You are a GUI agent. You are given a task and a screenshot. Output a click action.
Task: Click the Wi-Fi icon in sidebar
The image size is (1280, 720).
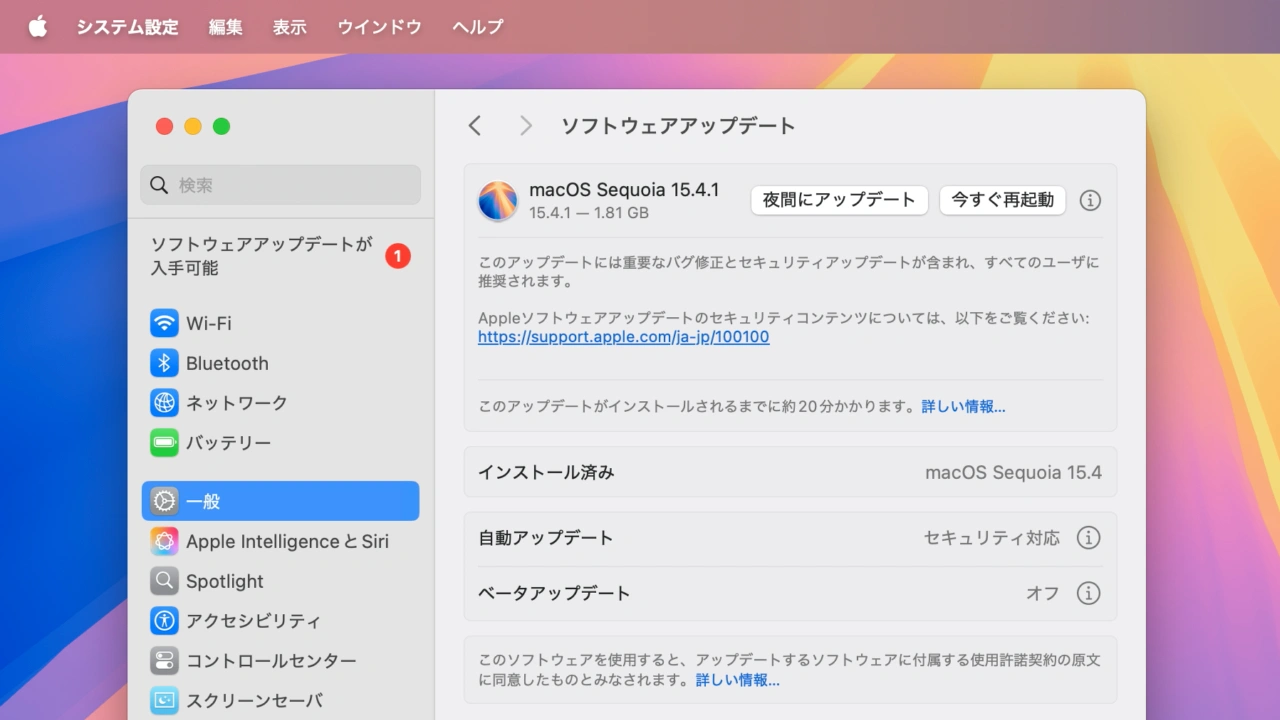click(164, 323)
